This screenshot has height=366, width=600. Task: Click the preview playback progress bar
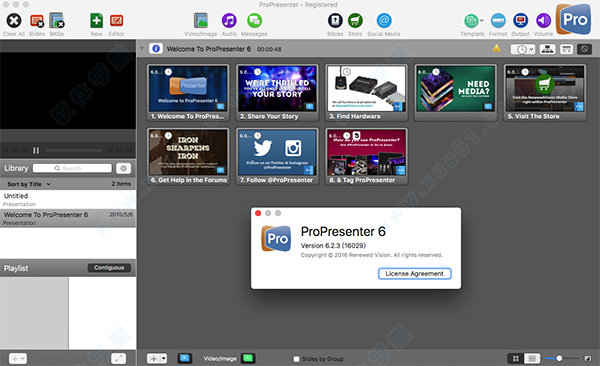pyautogui.click(x=73, y=150)
